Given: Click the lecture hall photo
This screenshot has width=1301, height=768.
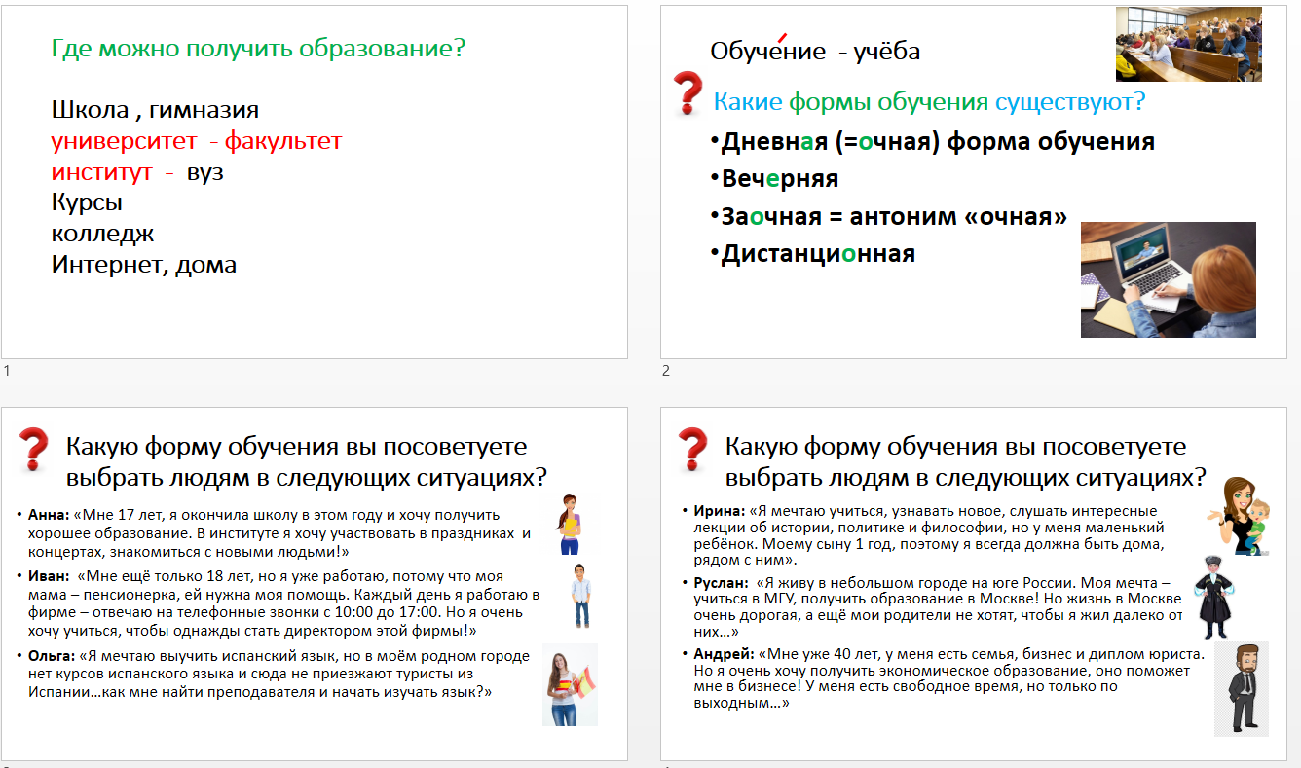Looking at the screenshot, I should 1188,45.
